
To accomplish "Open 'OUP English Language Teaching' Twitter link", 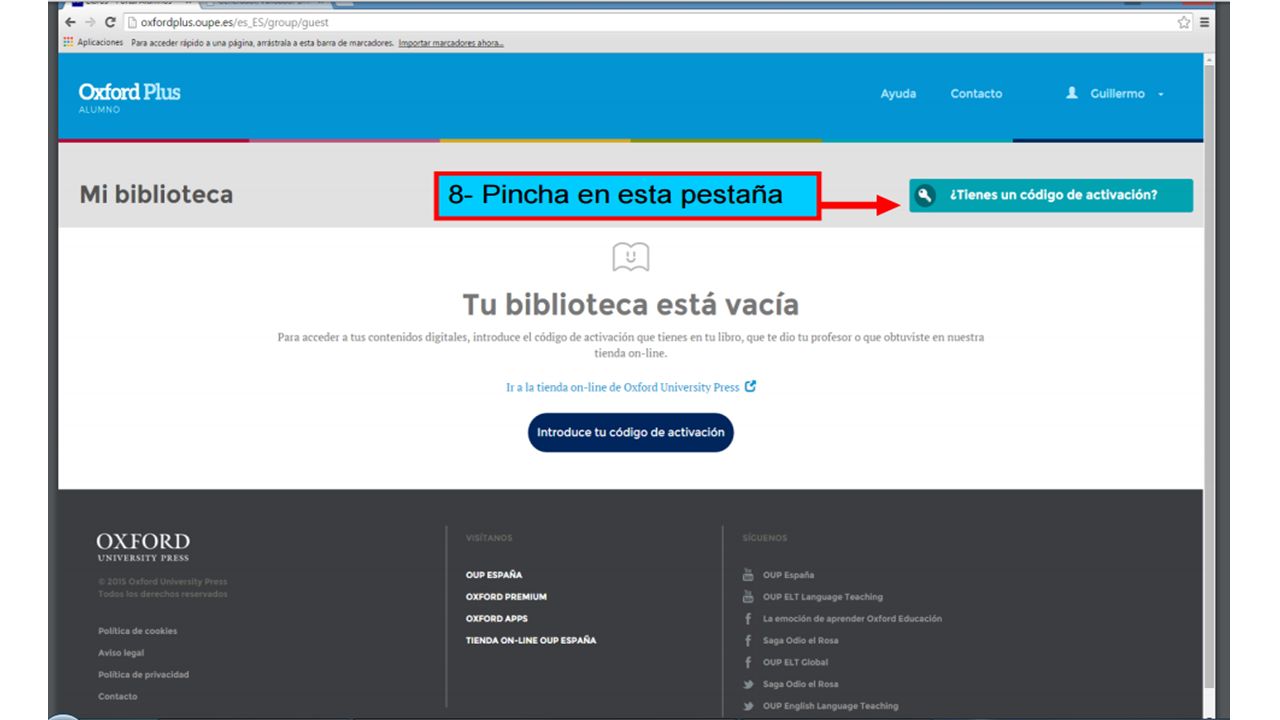I will click(x=830, y=706).
